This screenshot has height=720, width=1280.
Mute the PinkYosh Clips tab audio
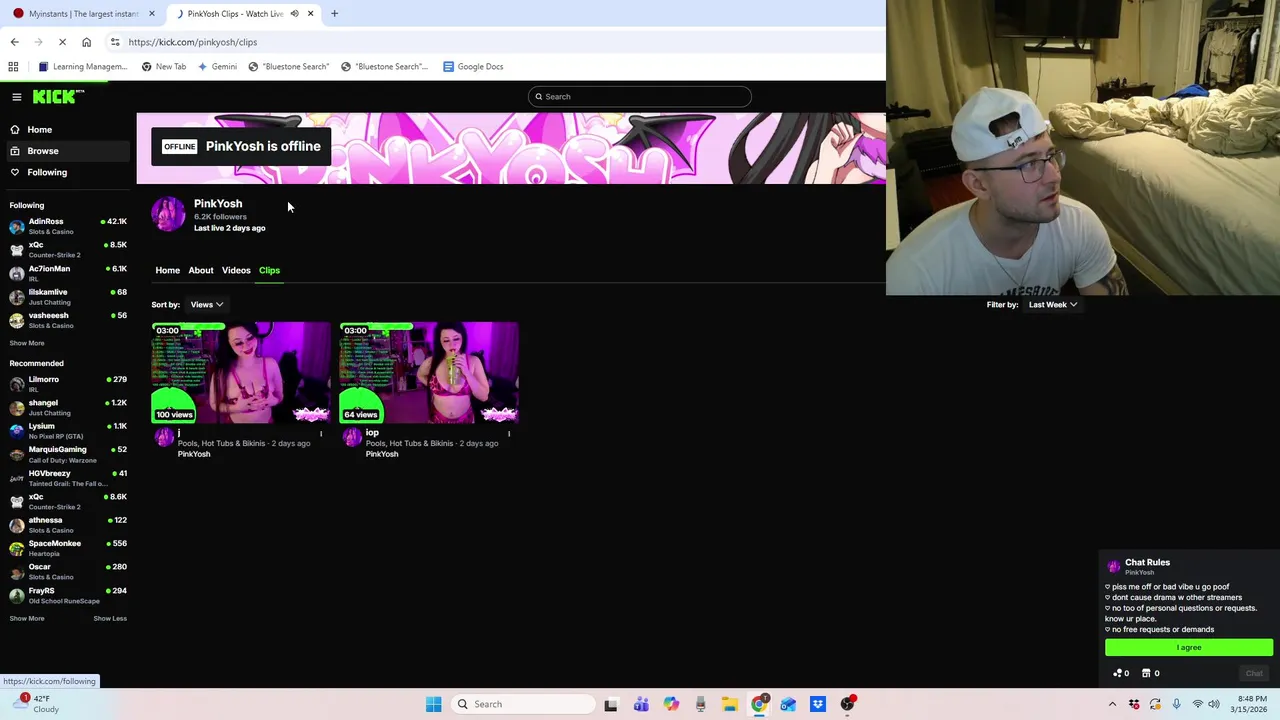coord(294,14)
